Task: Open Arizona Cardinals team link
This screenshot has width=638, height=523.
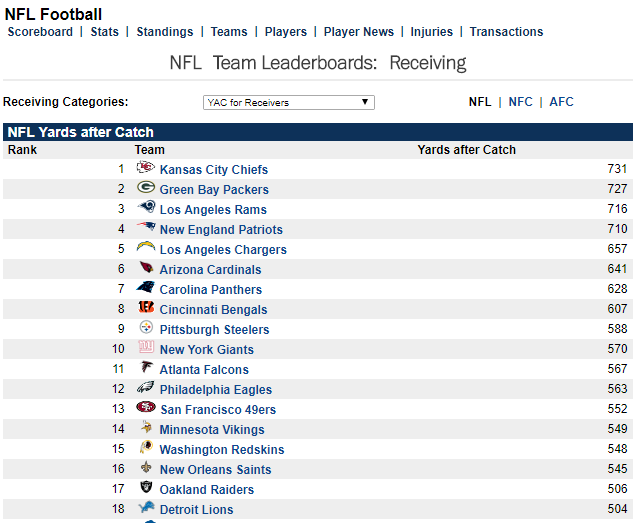Action: click(210, 269)
